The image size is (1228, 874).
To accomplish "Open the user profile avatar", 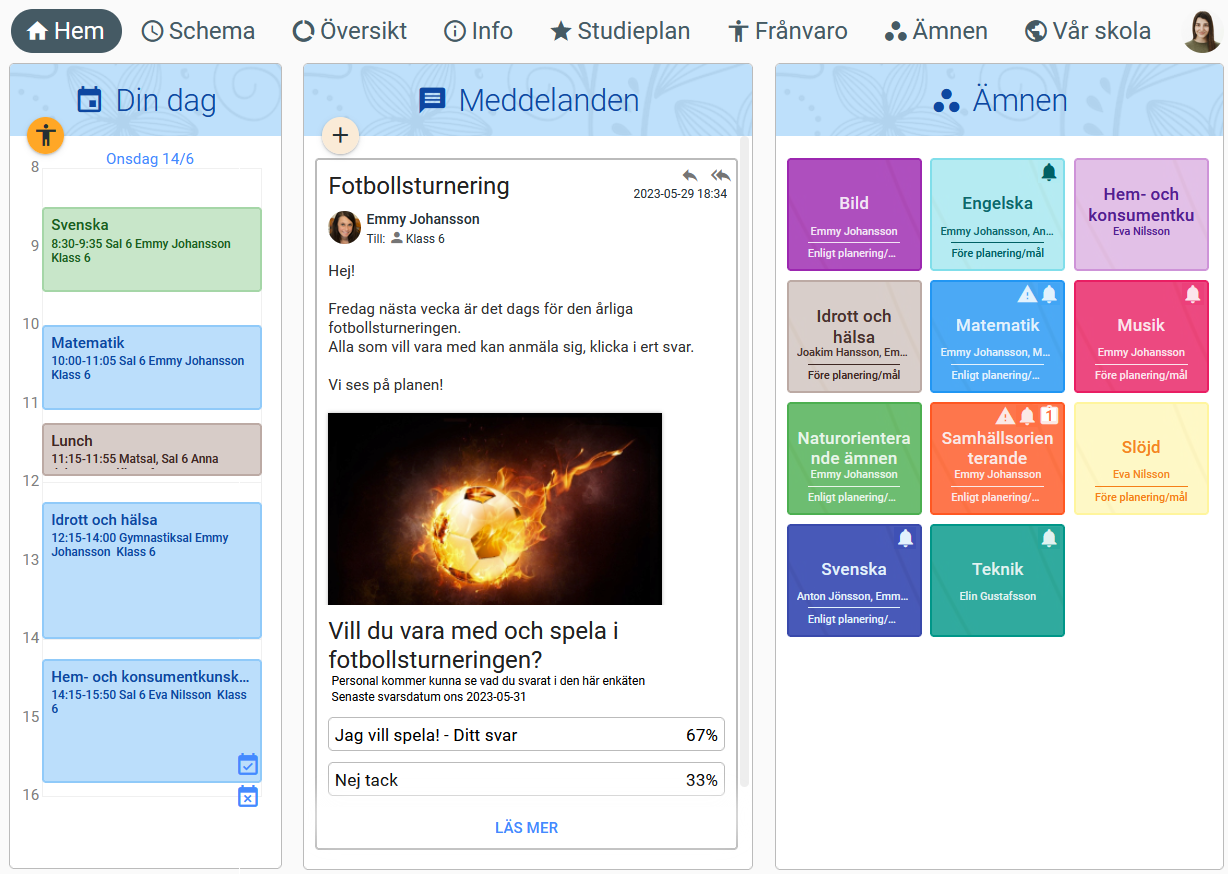I will [1201, 32].
